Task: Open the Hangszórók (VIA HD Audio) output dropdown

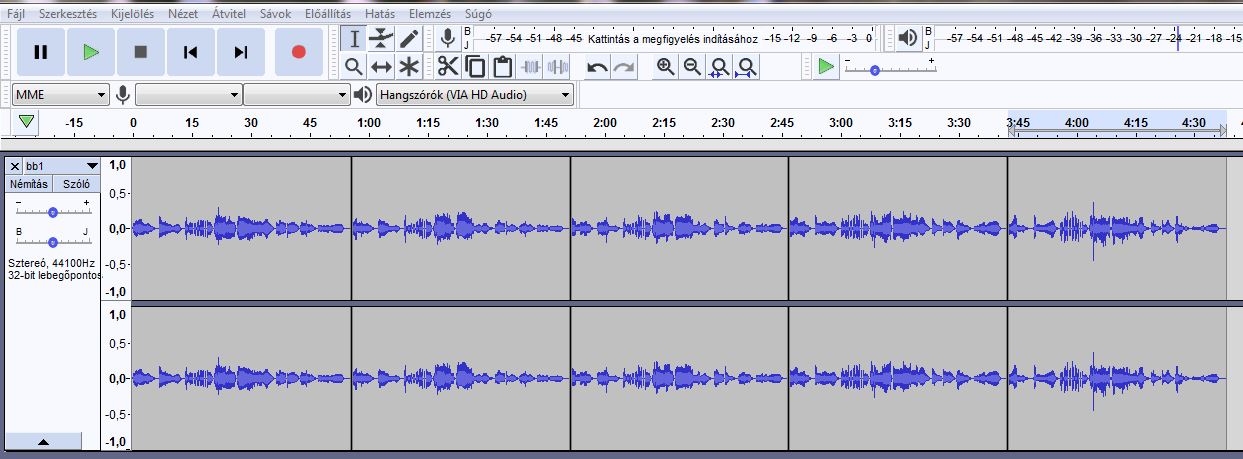Action: 475,95
